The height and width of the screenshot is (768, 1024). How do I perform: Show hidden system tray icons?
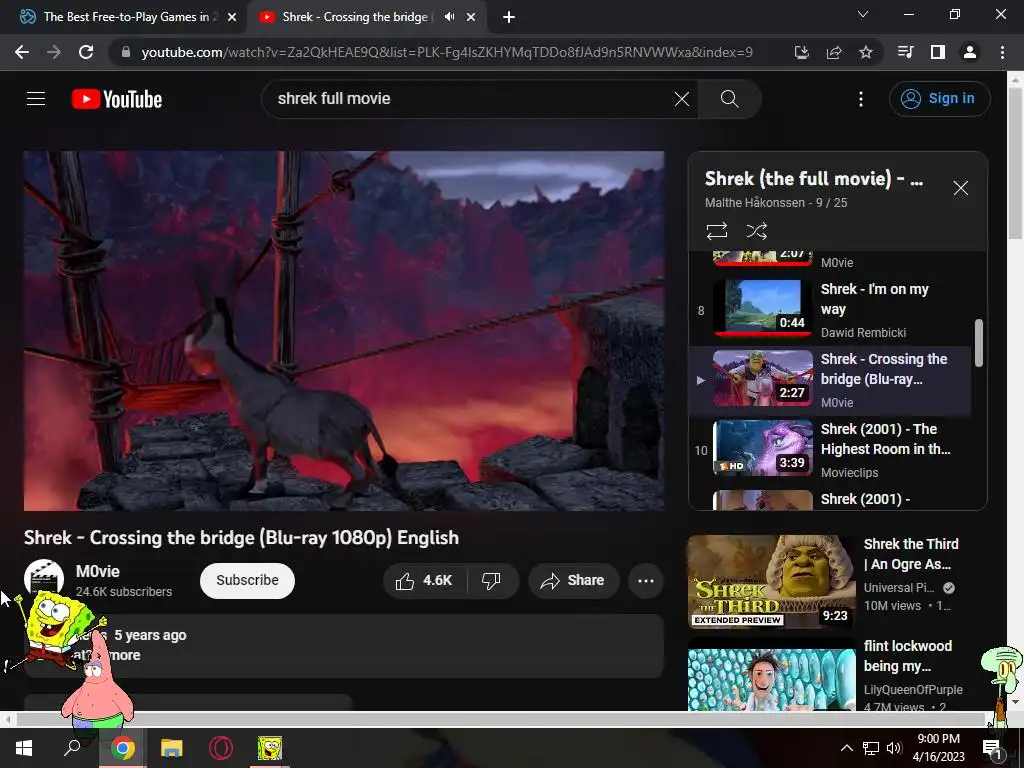click(846, 748)
